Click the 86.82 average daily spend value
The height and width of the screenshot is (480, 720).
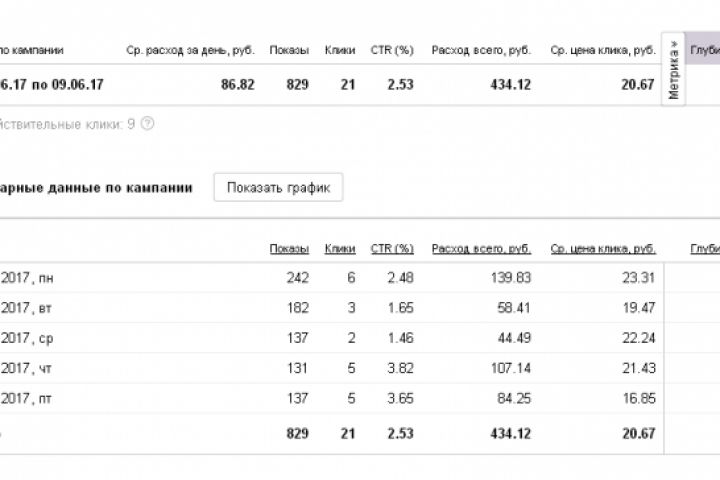pyautogui.click(x=237, y=84)
